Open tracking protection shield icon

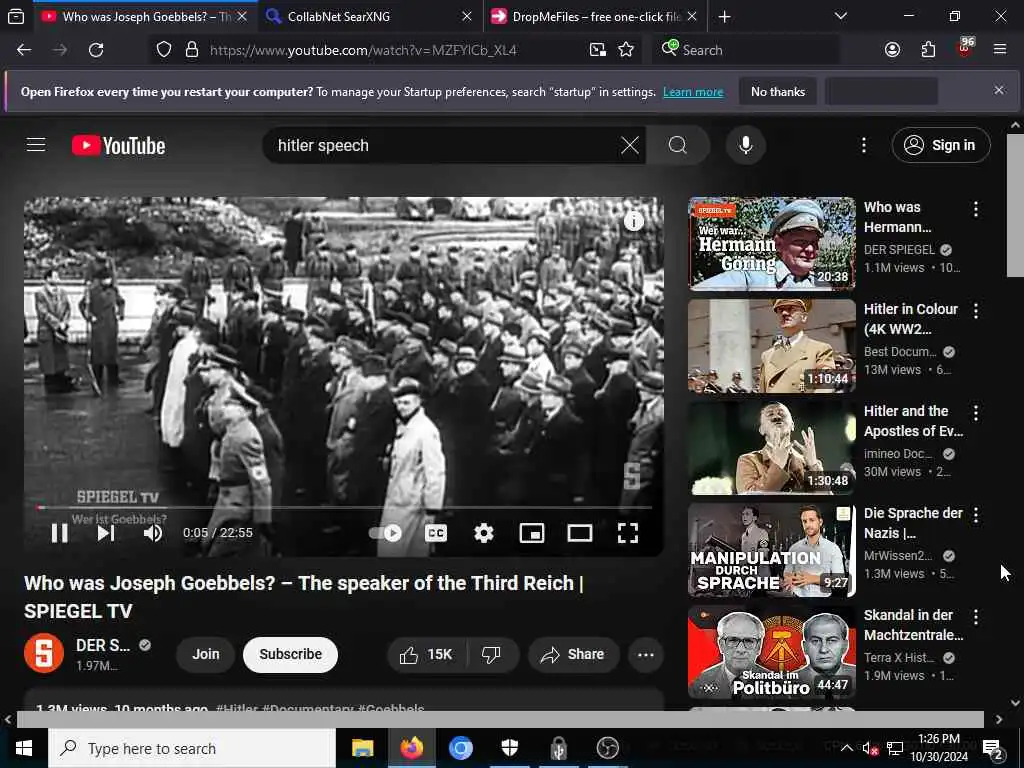[164, 50]
